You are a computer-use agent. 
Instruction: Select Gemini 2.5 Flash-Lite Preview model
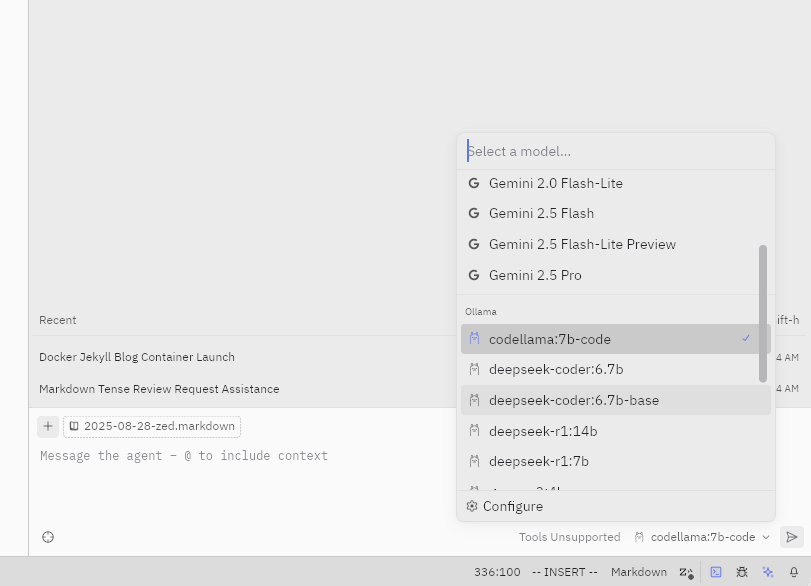(615, 244)
